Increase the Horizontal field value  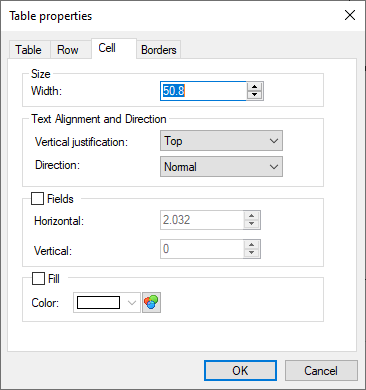(252, 216)
